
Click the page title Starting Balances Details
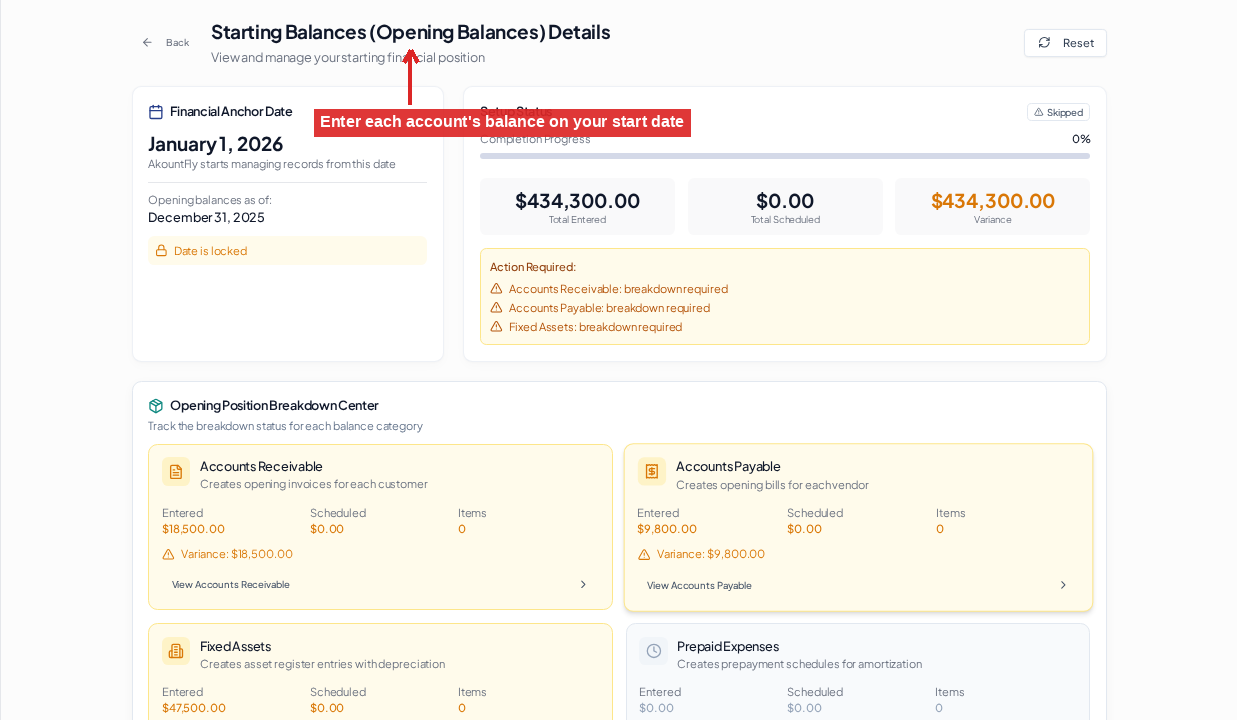tap(410, 32)
